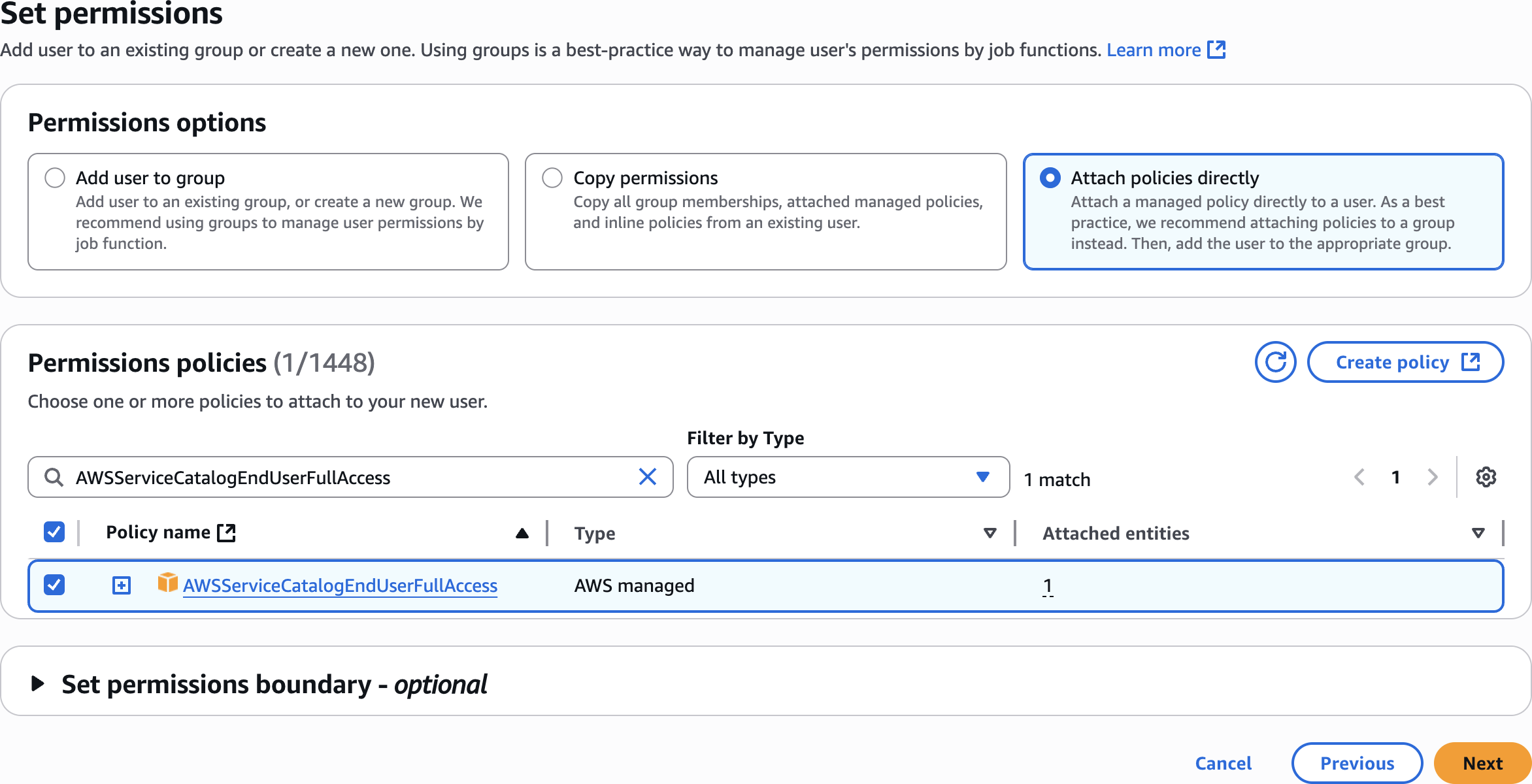1532x784 pixels.
Task: Open AWSServiceCatalogEndUserFullAccess policy link
Action: (x=340, y=585)
